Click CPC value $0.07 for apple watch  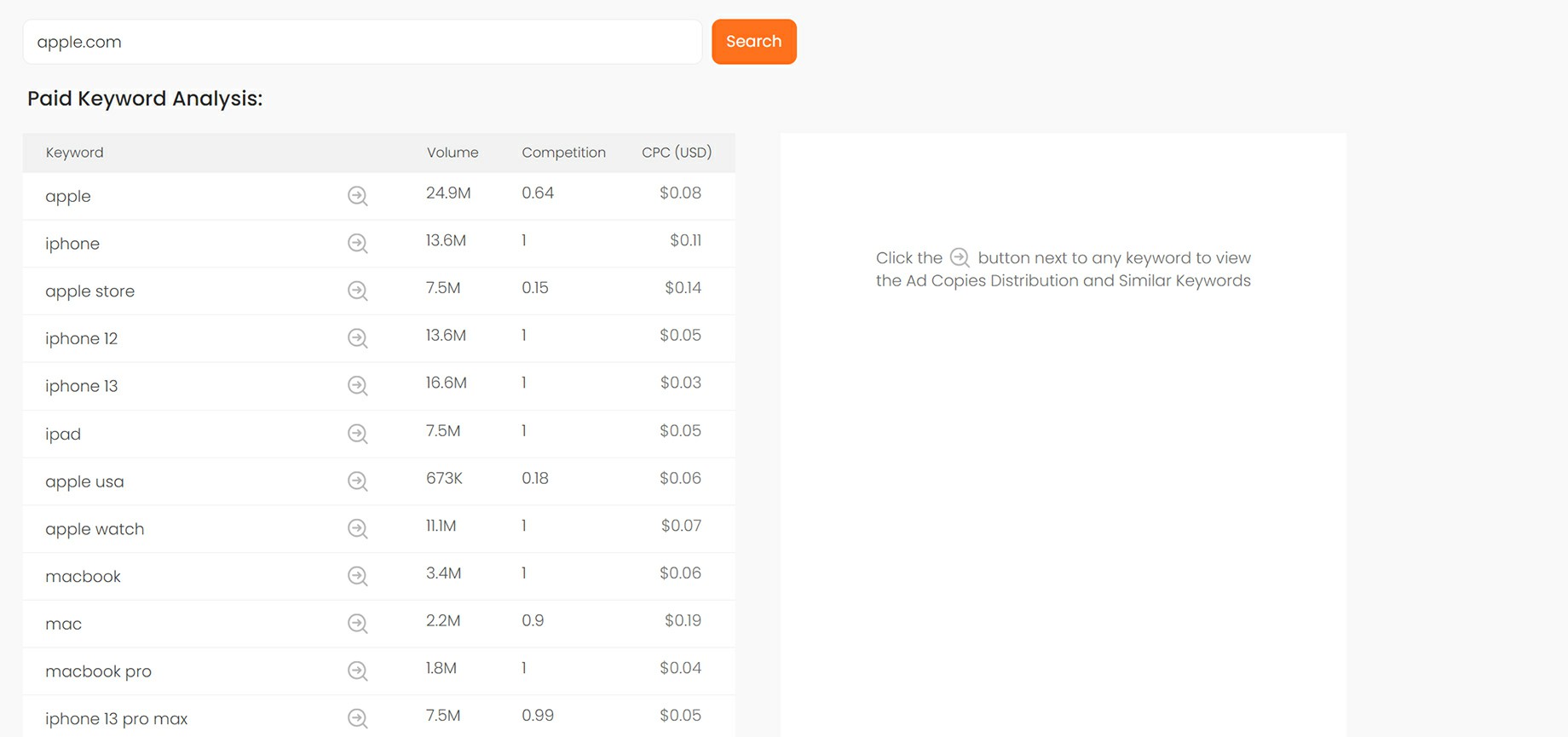click(x=681, y=527)
